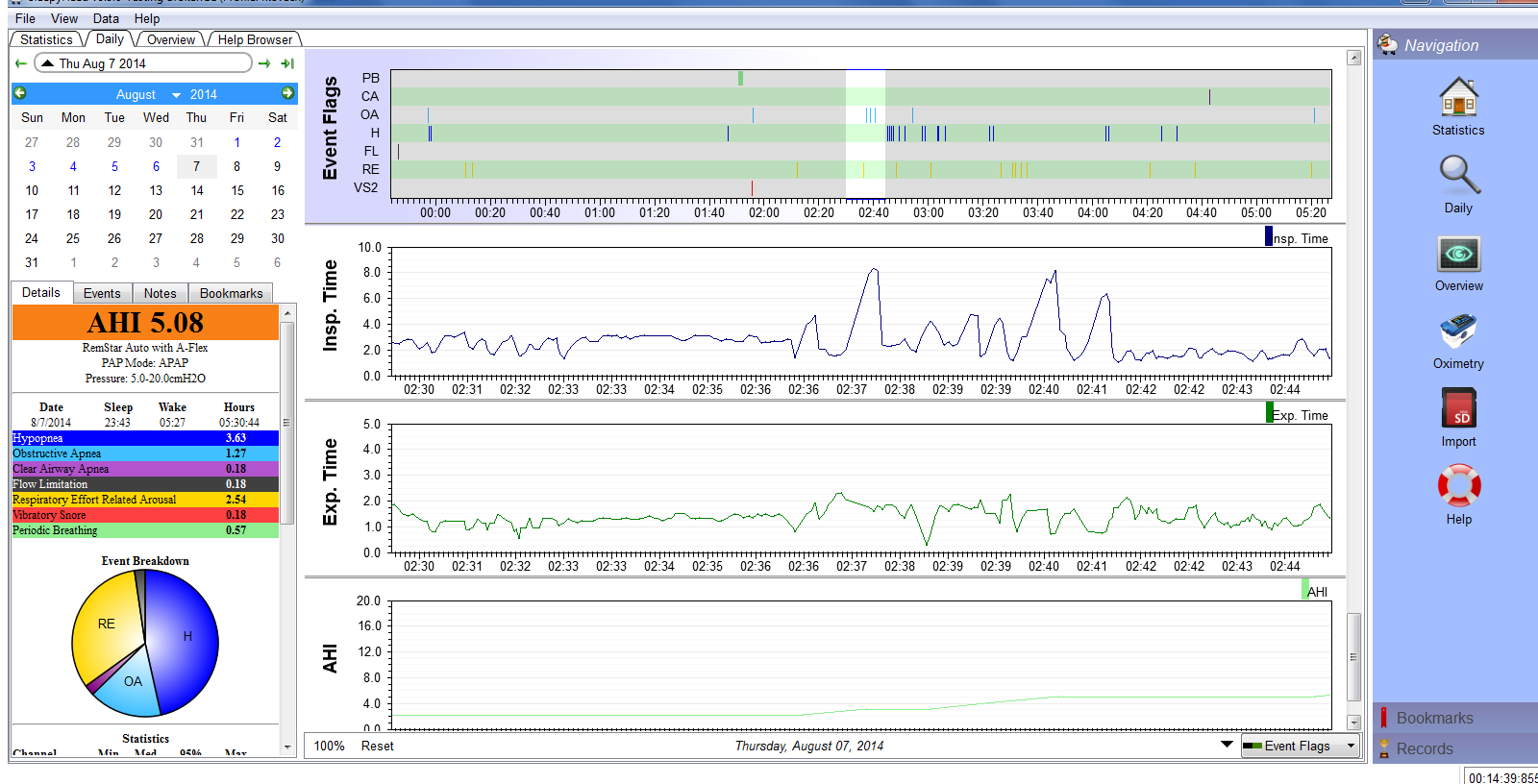Click the Flow Limitation dark row
This screenshot has height=784, width=1538.
(x=145, y=484)
